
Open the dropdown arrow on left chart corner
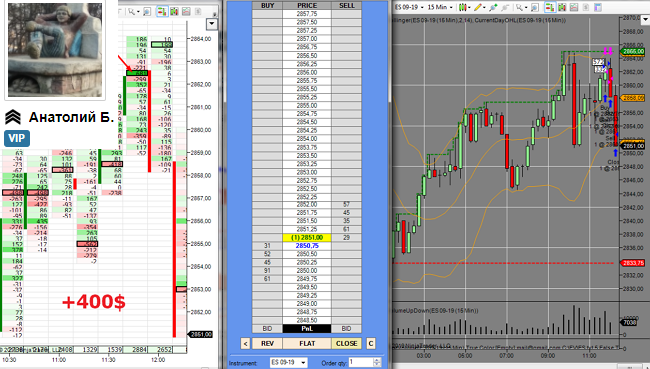pos(212,24)
